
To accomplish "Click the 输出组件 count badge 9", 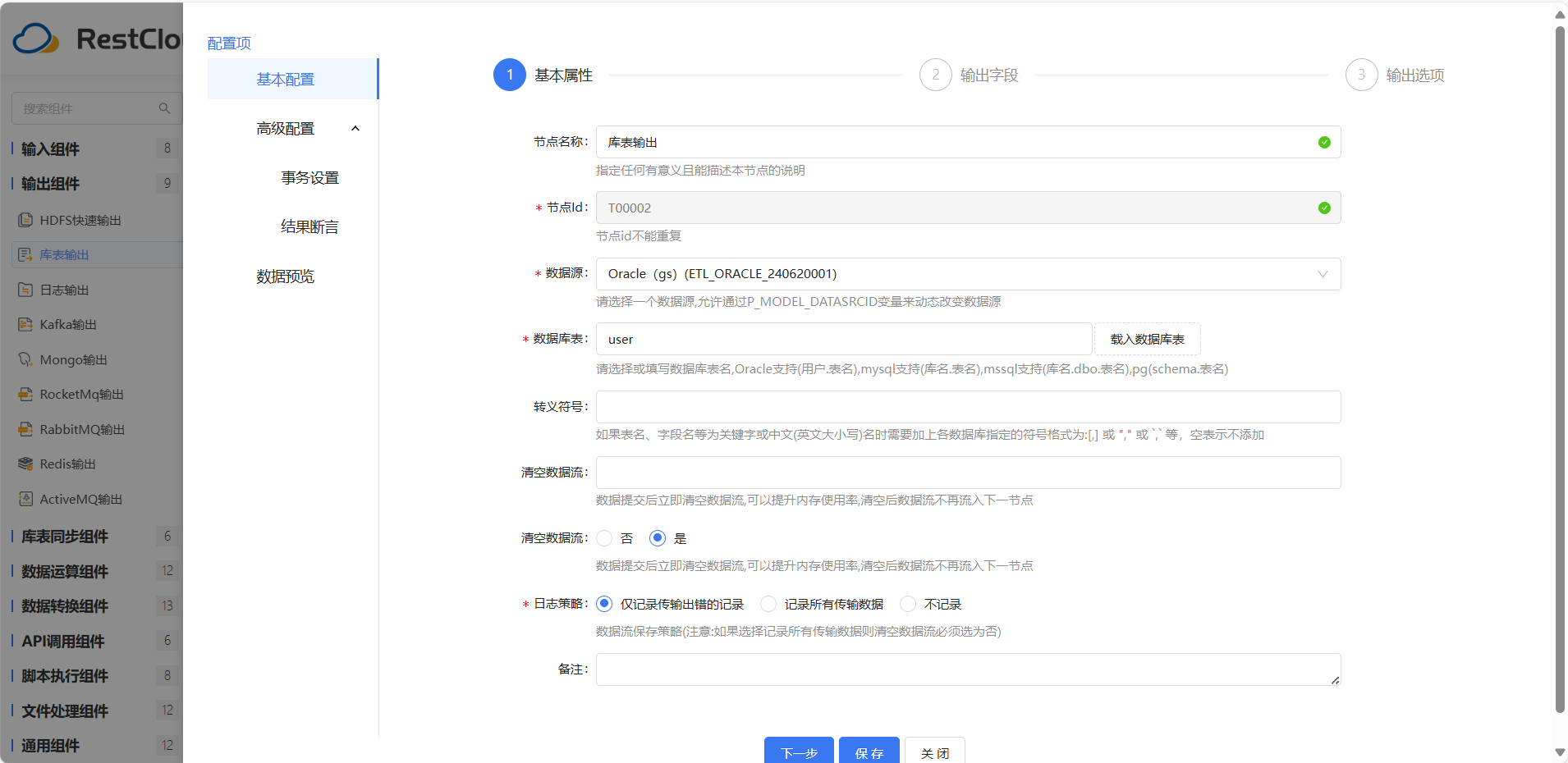I will 167,183.
